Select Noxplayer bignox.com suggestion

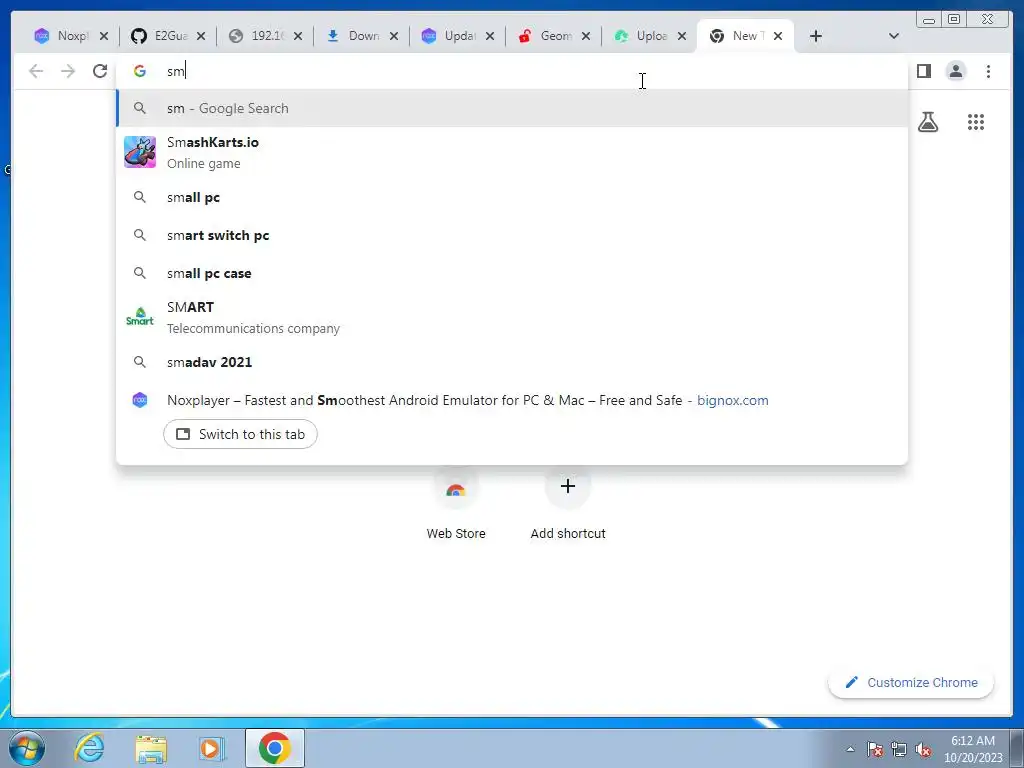coord(512,400)
